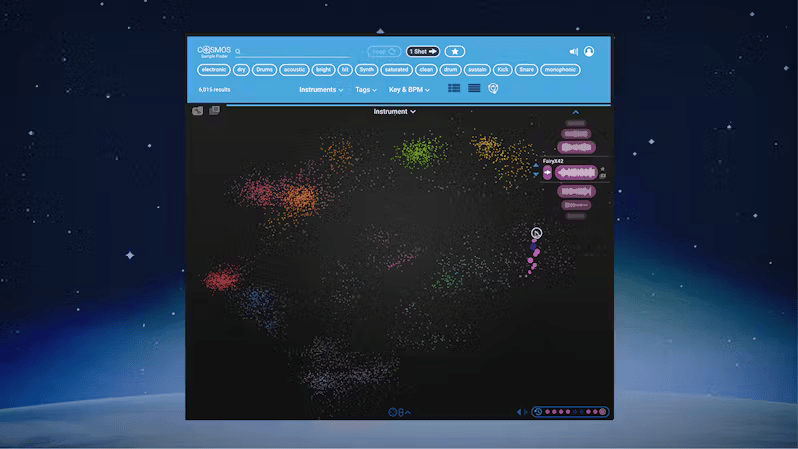Select the waveform just below FairyX42
Viewport: 798px width, 449px height.
coord(576,192)
